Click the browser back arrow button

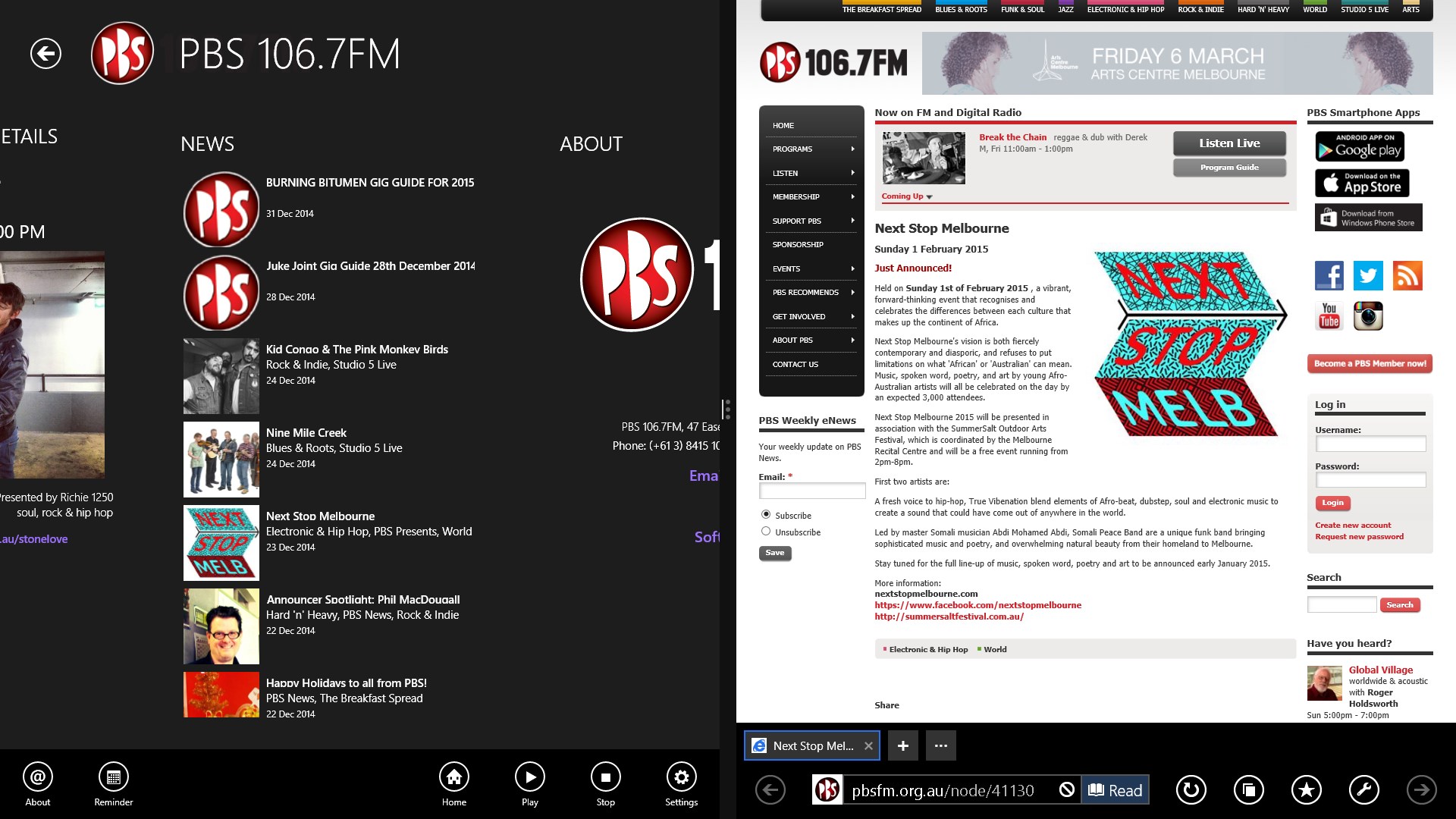coord(770,790)
